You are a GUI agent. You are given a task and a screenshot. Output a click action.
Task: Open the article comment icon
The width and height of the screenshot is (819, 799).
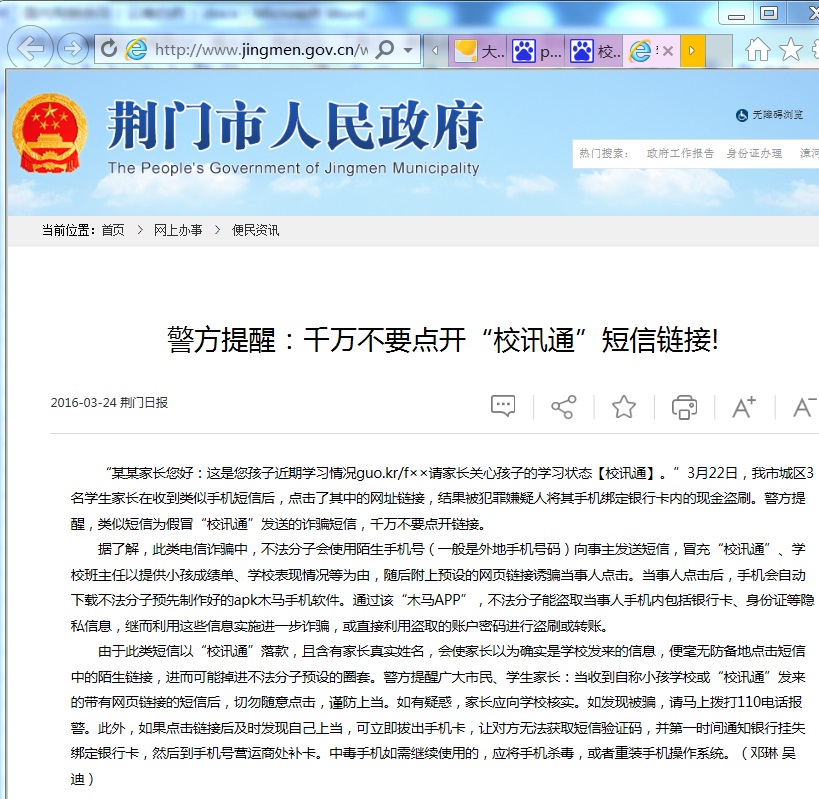coord(503,406)
